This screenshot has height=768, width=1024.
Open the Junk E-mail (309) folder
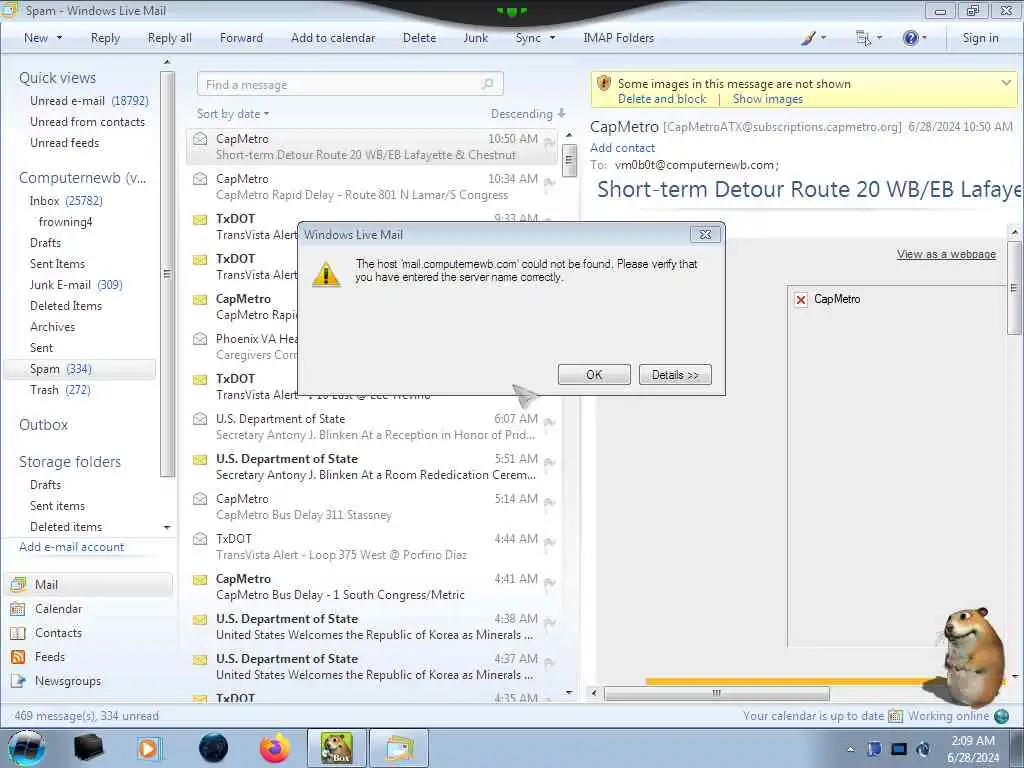tap(76, 285)
